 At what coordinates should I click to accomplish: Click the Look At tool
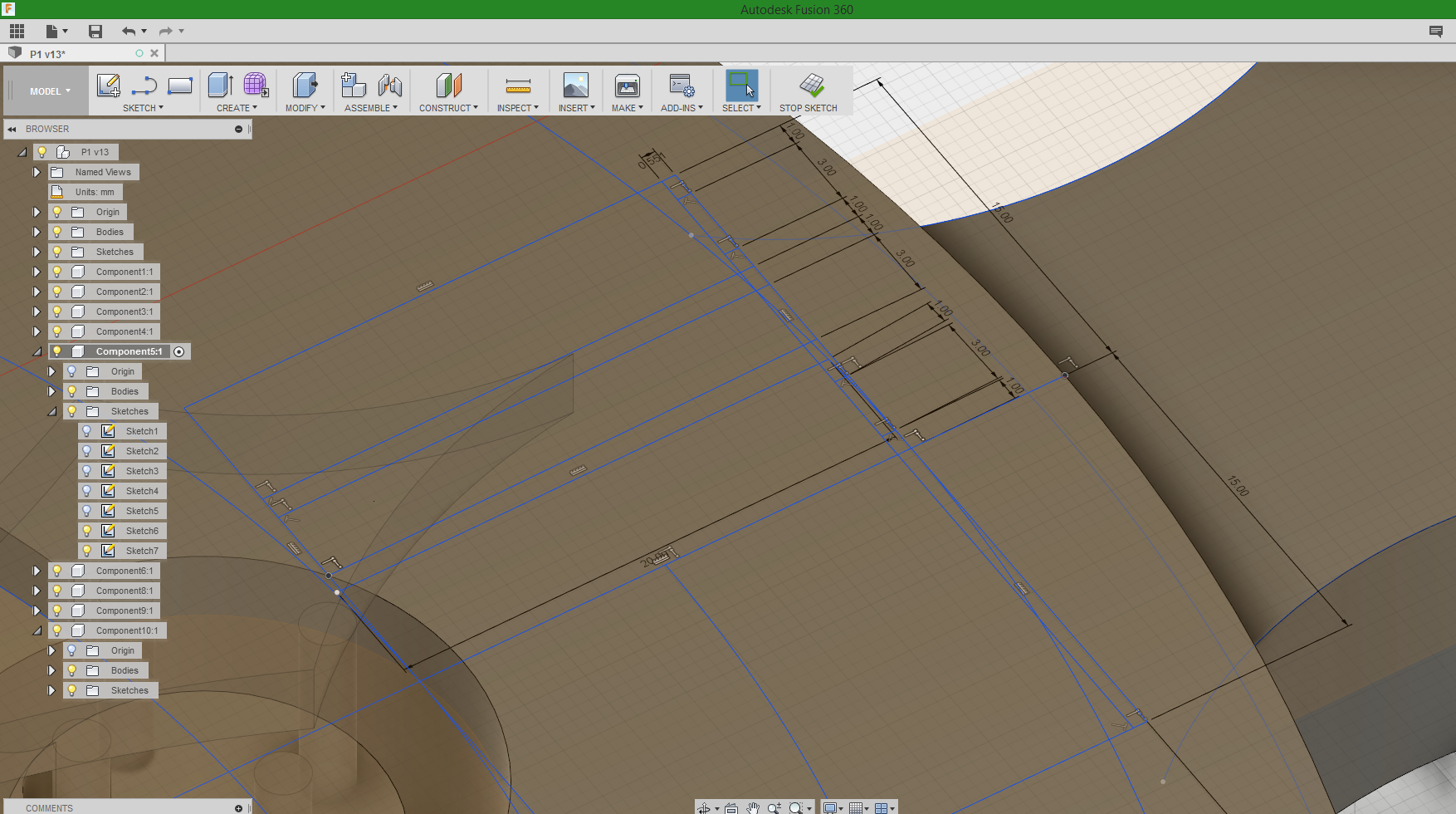731,807
